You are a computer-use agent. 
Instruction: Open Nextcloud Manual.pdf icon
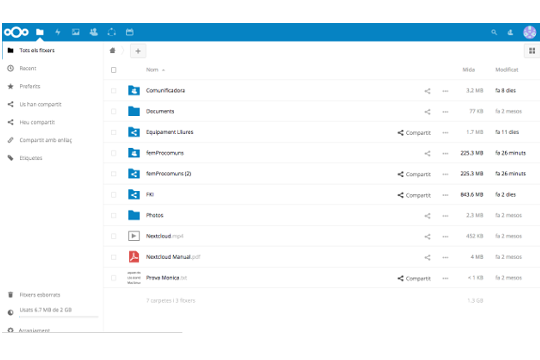[134, 257]
